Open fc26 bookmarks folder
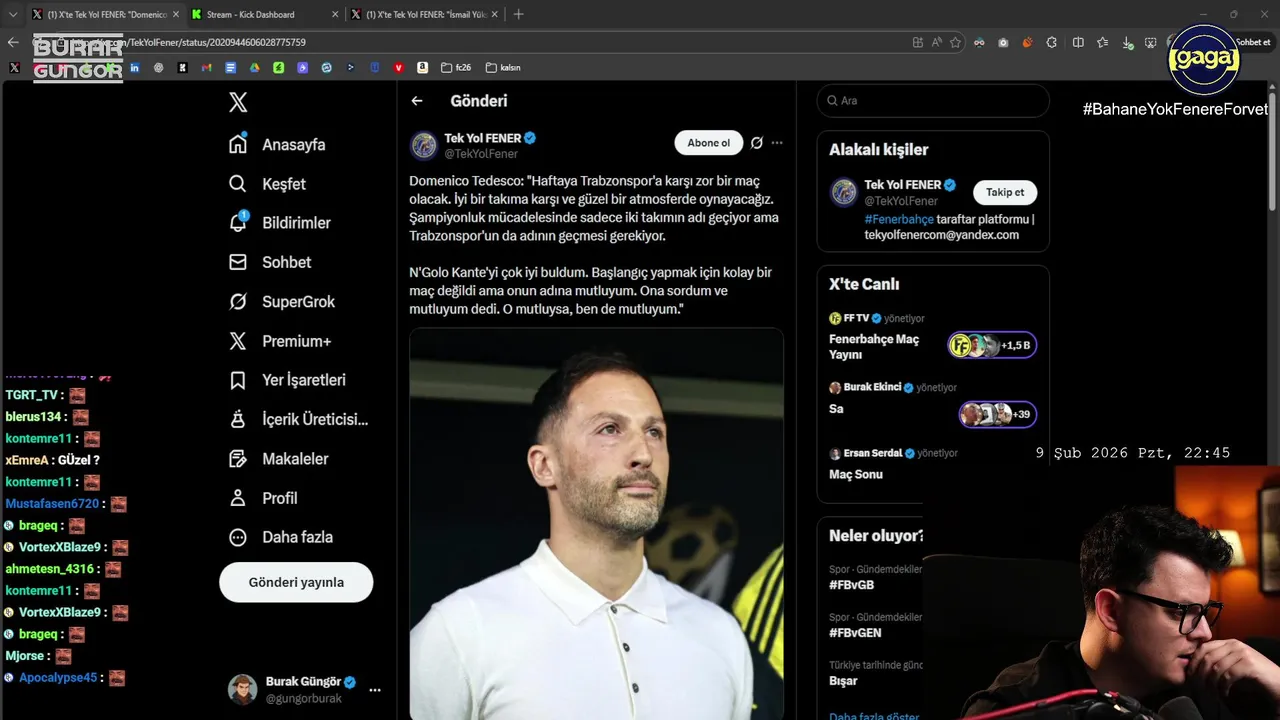Screen dimensions: 1280x720 (456, 67)
